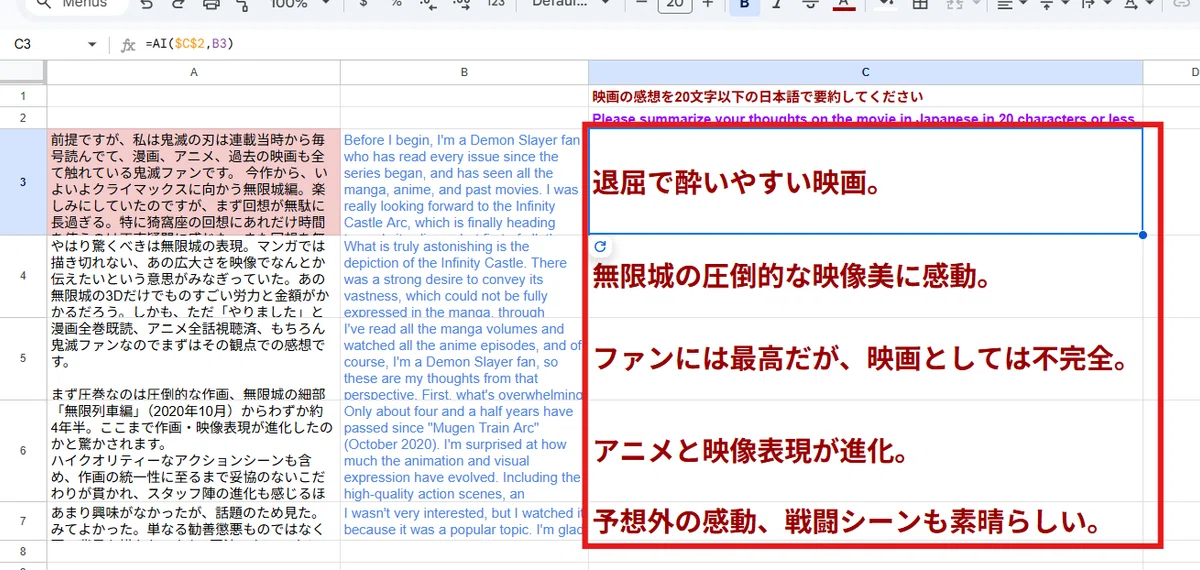Select cell beginning 'I wasn't very interested'
The width and height of the screenshot is (1200, 570).
click(x=464, y=521)
